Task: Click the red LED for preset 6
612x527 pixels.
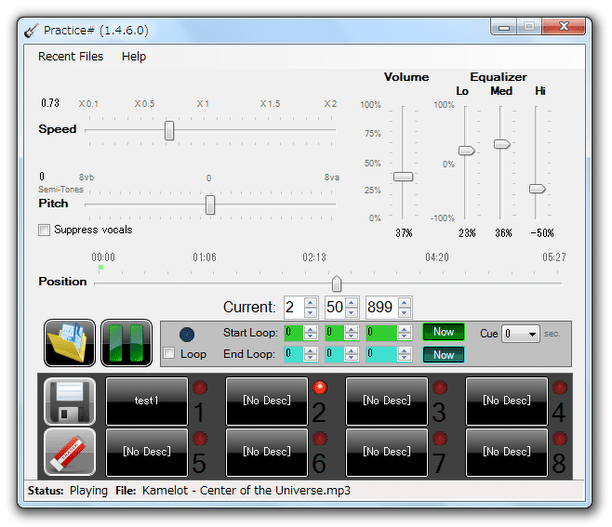Action: pos(320,438)
